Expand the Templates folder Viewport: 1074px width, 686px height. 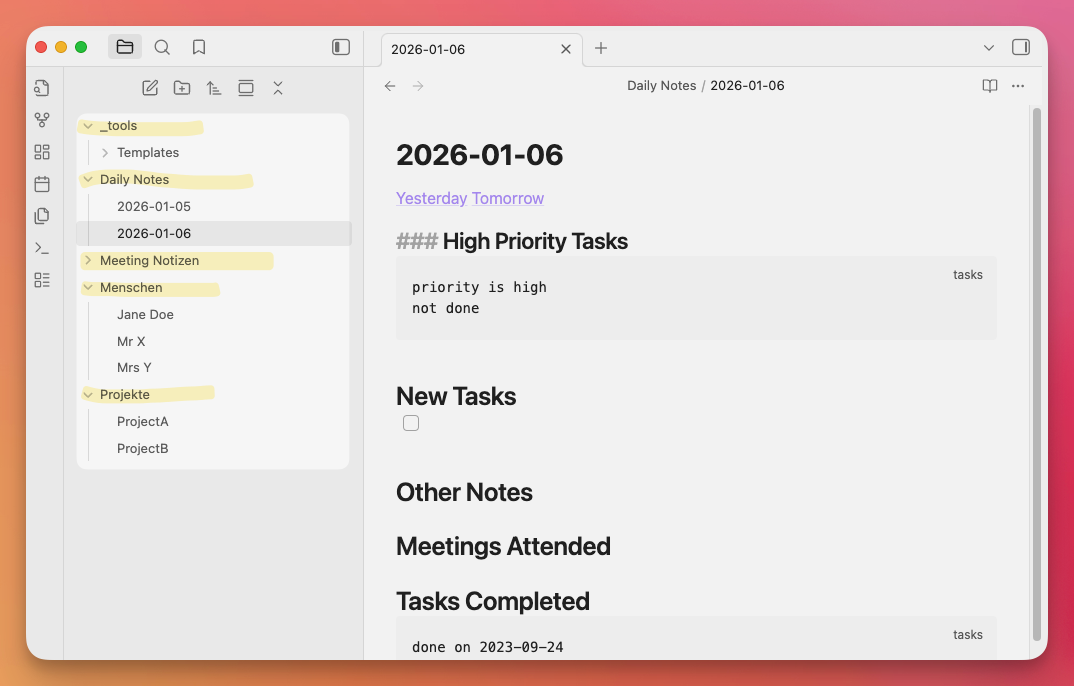tap(105, 153)
